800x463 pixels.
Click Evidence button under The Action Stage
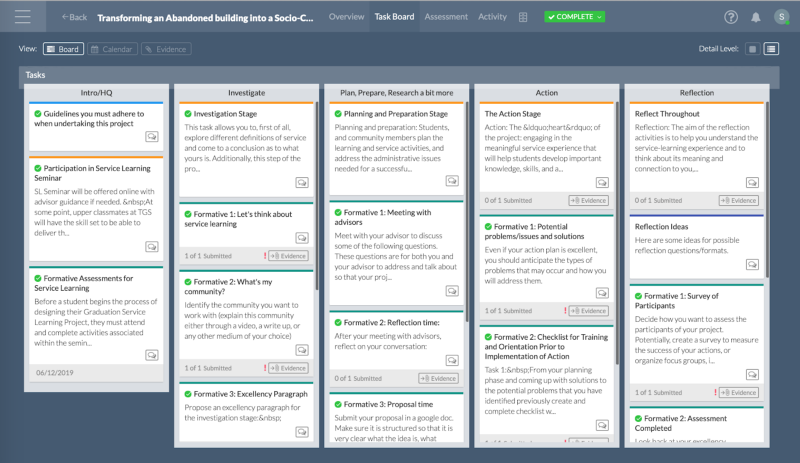coord(588,200)
